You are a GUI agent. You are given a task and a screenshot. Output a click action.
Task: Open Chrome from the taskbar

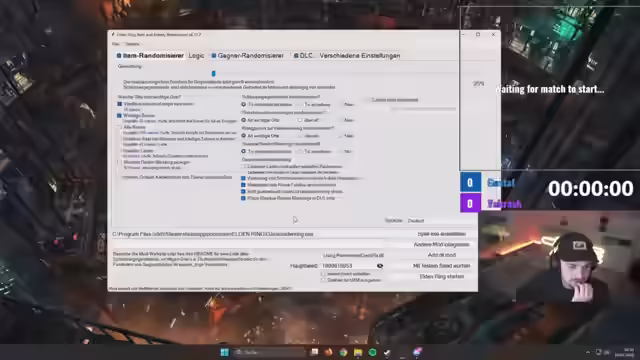[343, 352]
